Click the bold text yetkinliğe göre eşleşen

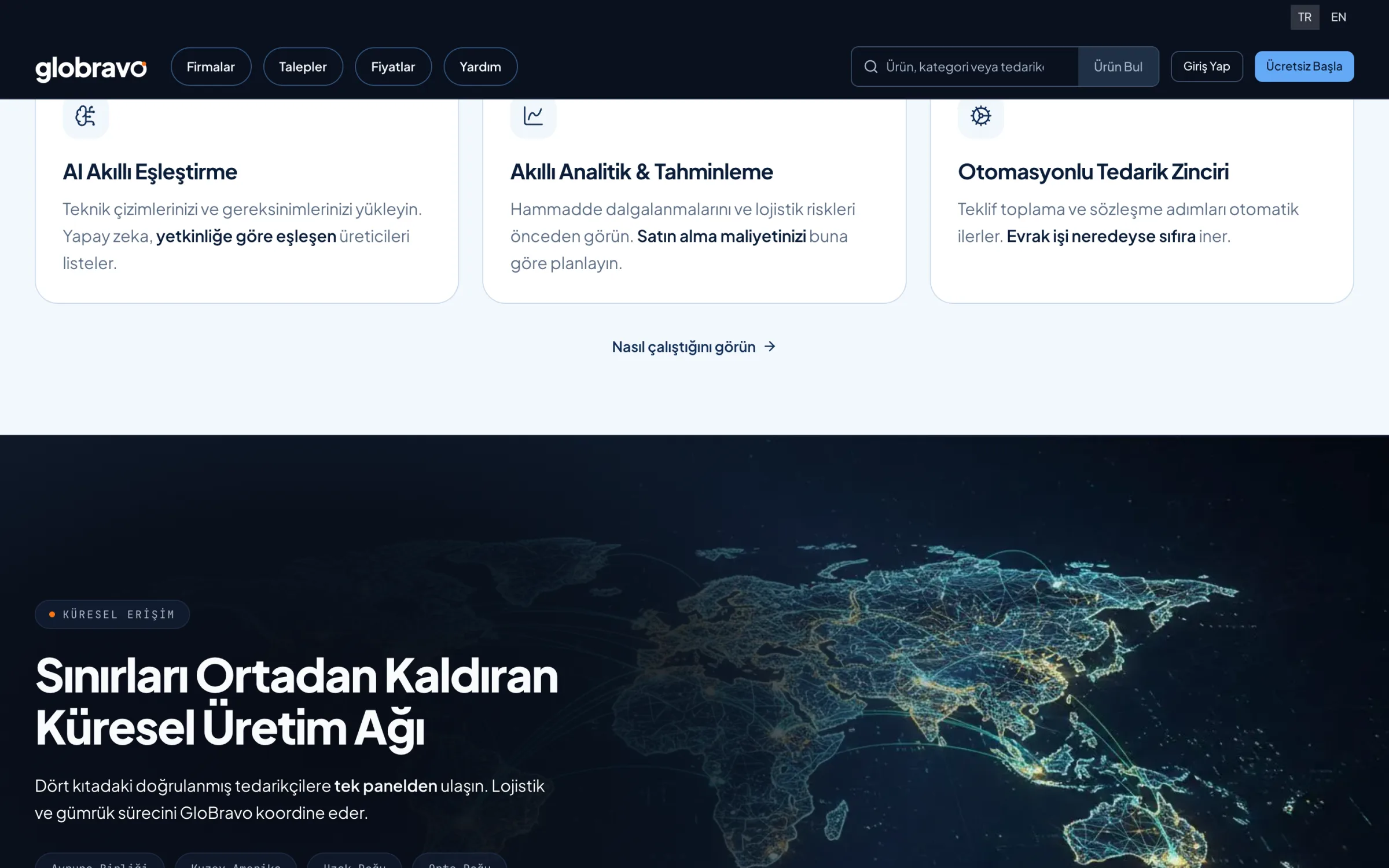[x=246, y=236]
